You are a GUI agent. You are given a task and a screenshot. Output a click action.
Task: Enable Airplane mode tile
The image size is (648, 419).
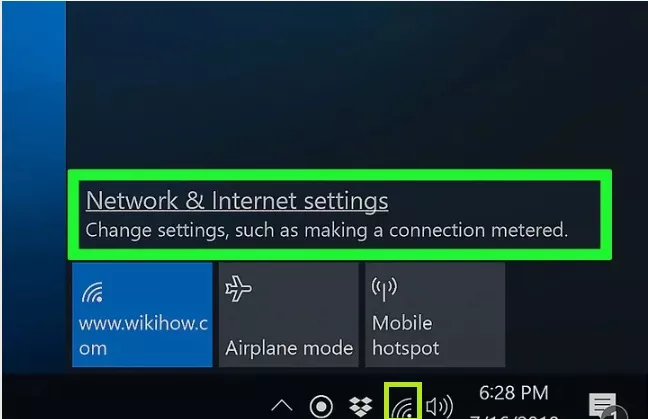click(x=288, y=314)
